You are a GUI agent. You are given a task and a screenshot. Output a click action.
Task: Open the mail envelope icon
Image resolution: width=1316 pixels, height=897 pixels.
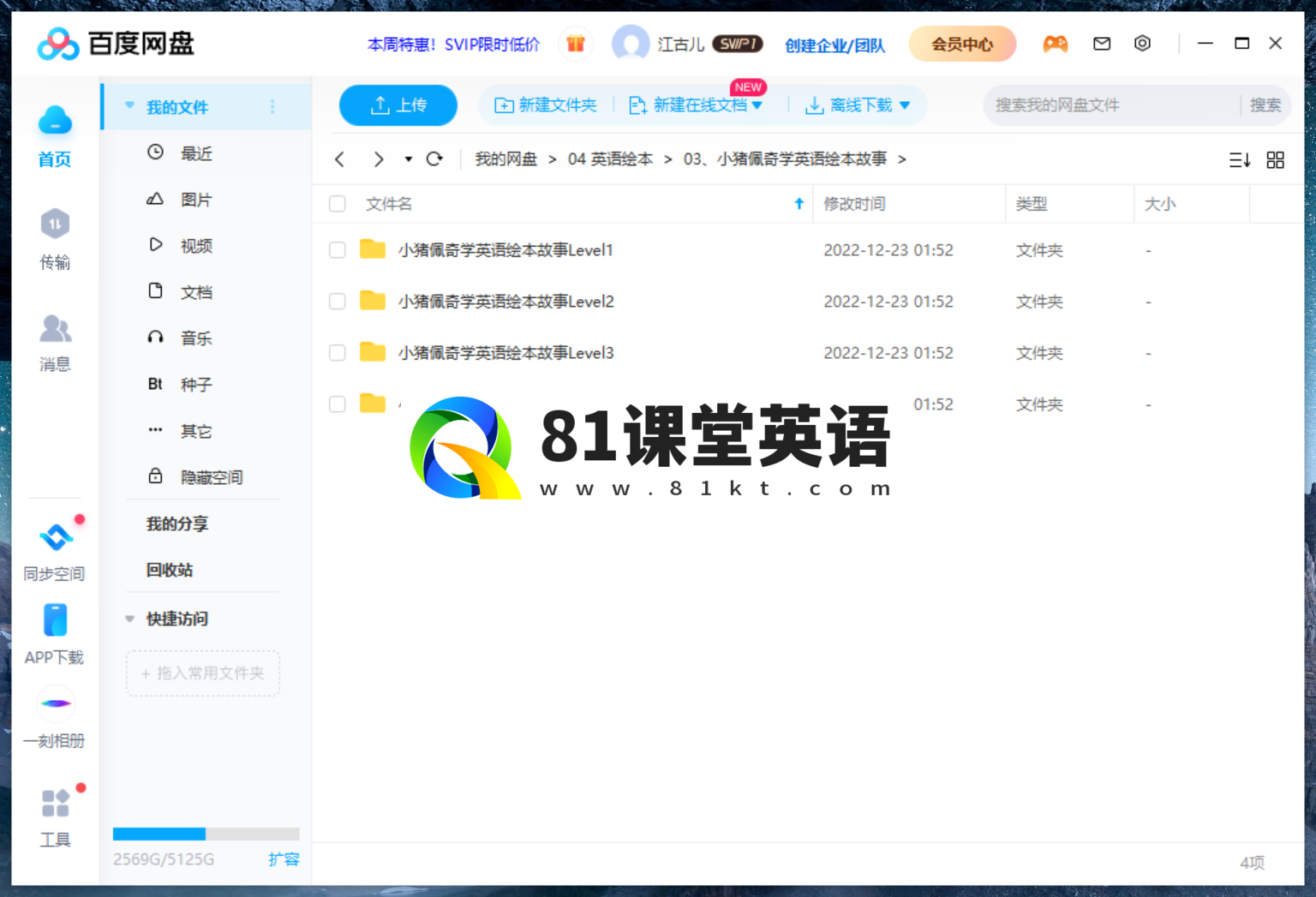1102,44
